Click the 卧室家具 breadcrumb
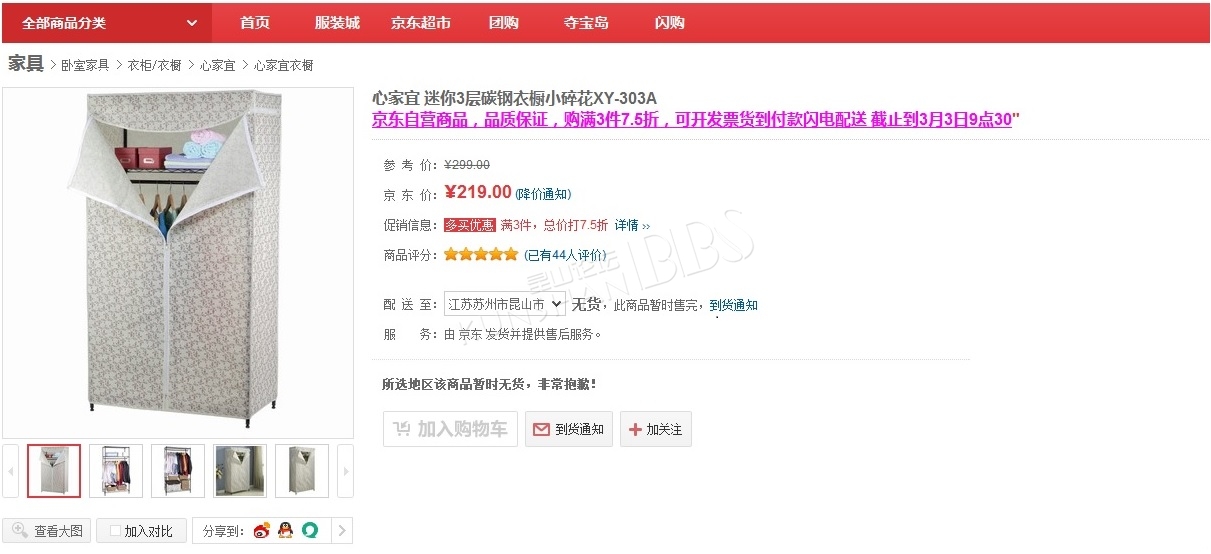The width and height of the screenshot is (1211, 554). coord(85,65)
